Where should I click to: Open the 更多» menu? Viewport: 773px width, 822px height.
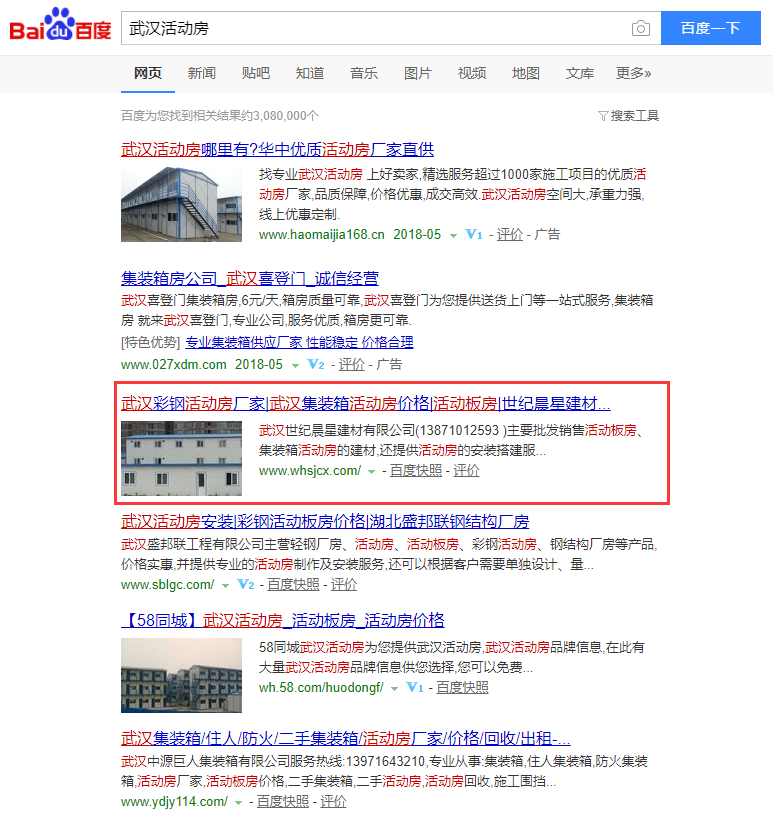pos(634,73)
